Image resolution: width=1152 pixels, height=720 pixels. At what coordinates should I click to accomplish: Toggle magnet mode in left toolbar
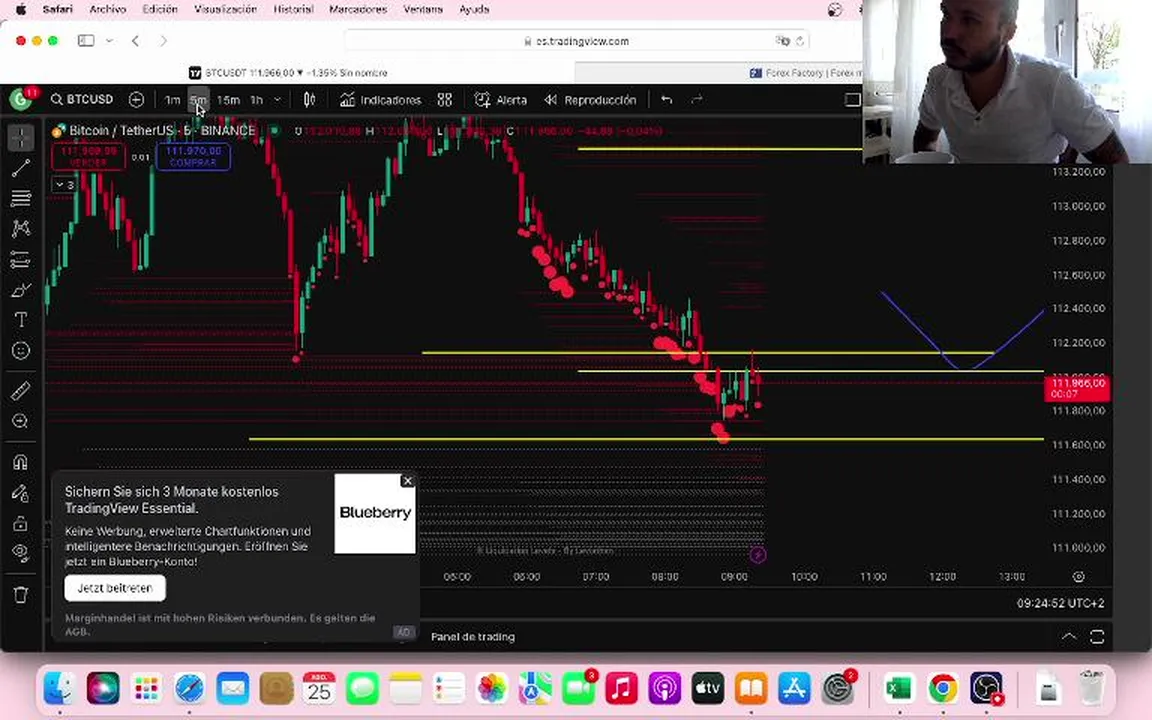21,462
